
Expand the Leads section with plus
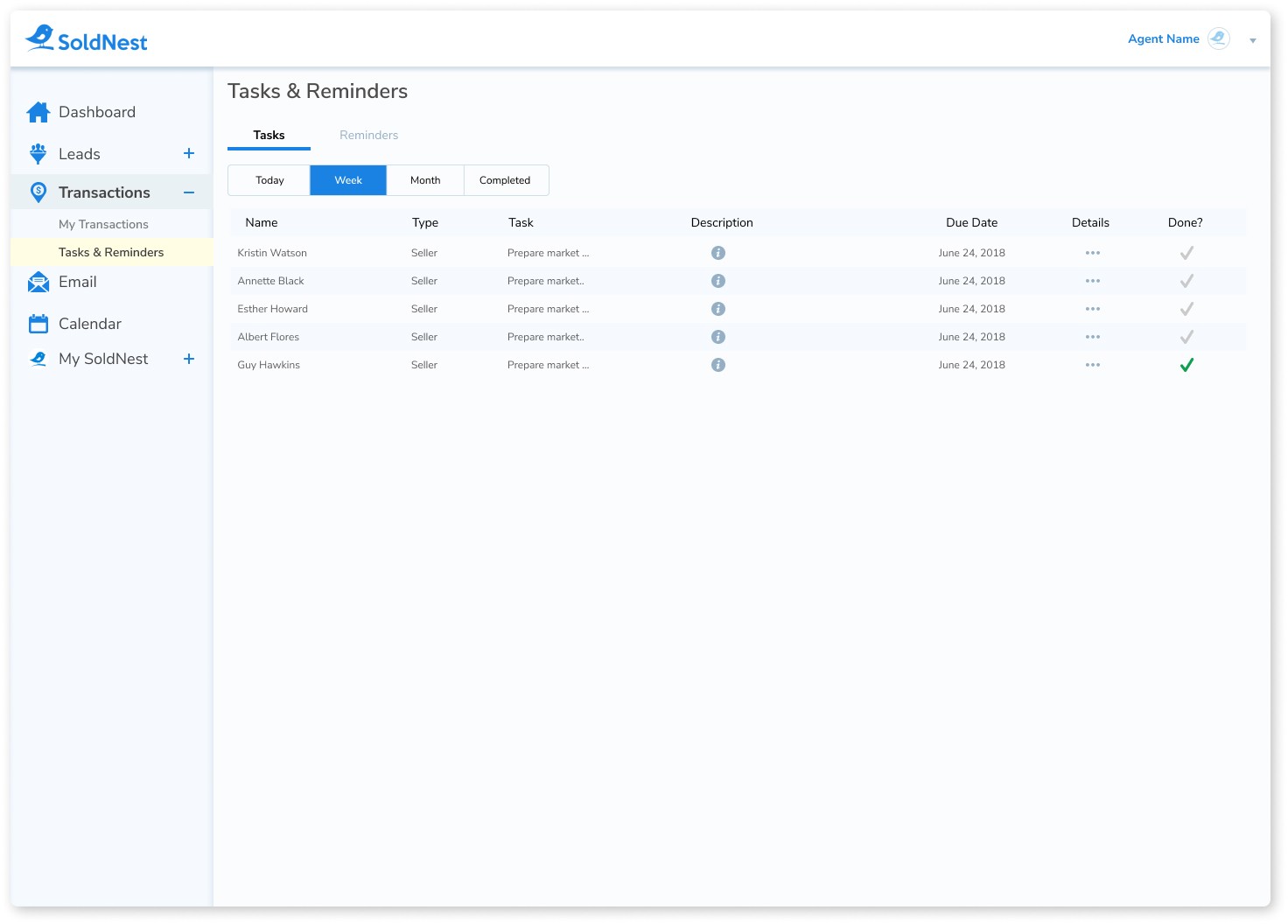tap(189, 153)
